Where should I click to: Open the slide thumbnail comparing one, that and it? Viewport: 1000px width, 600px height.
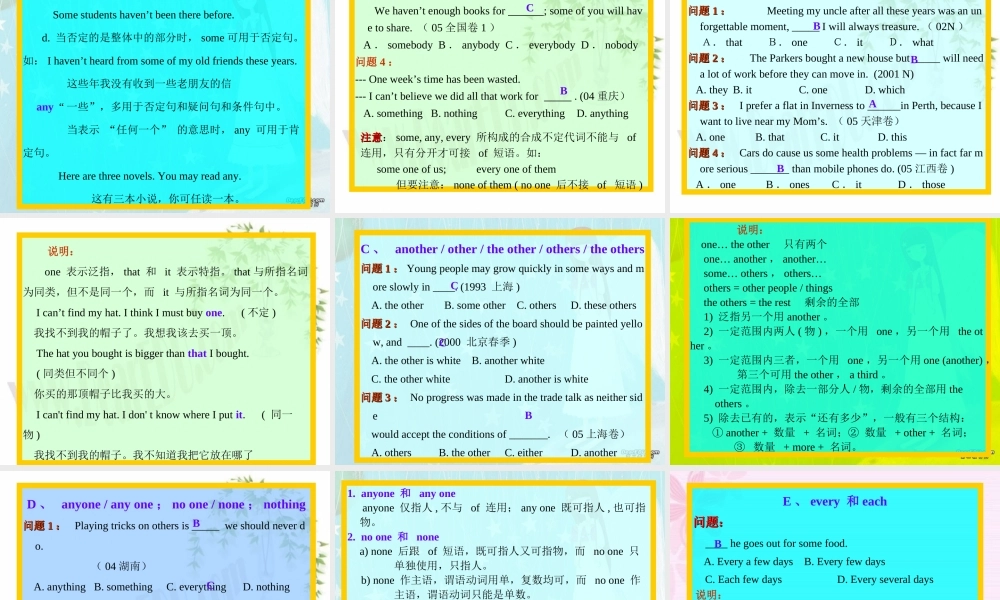[x=165, y=342]
